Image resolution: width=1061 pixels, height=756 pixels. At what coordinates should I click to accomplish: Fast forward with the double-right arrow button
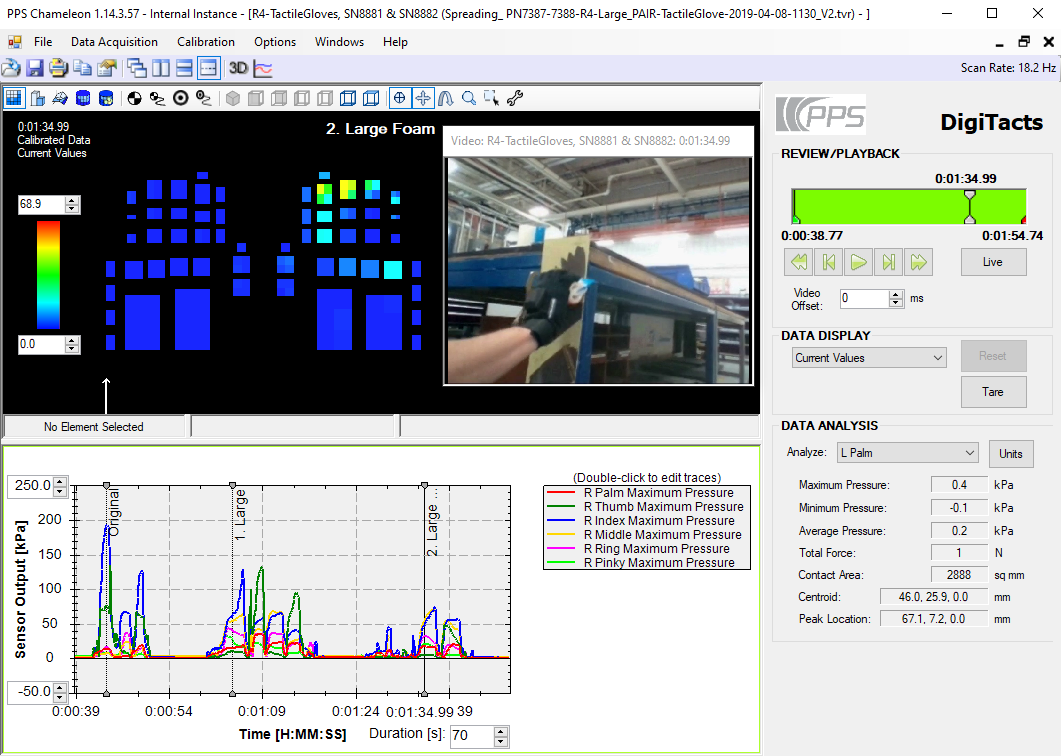point(919,262)
